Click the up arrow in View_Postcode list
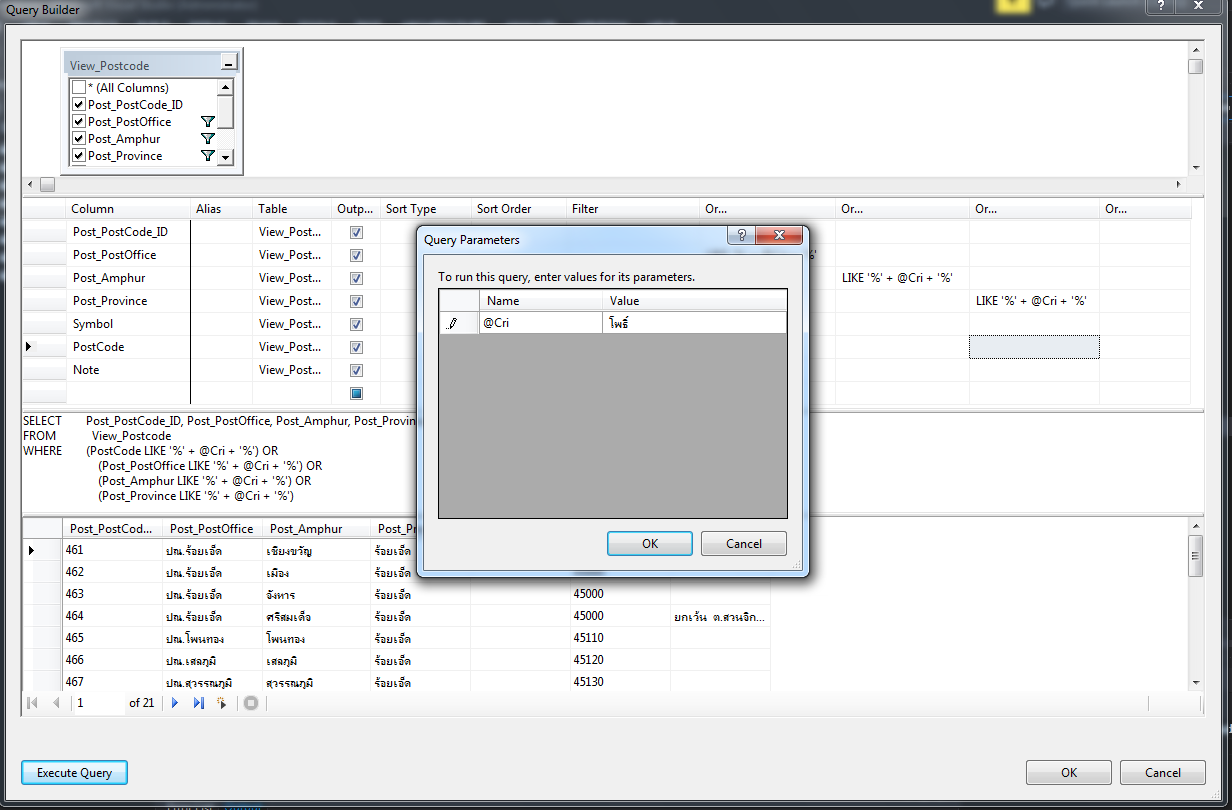Screen dimensions: 1232x810 pos(225,88)
